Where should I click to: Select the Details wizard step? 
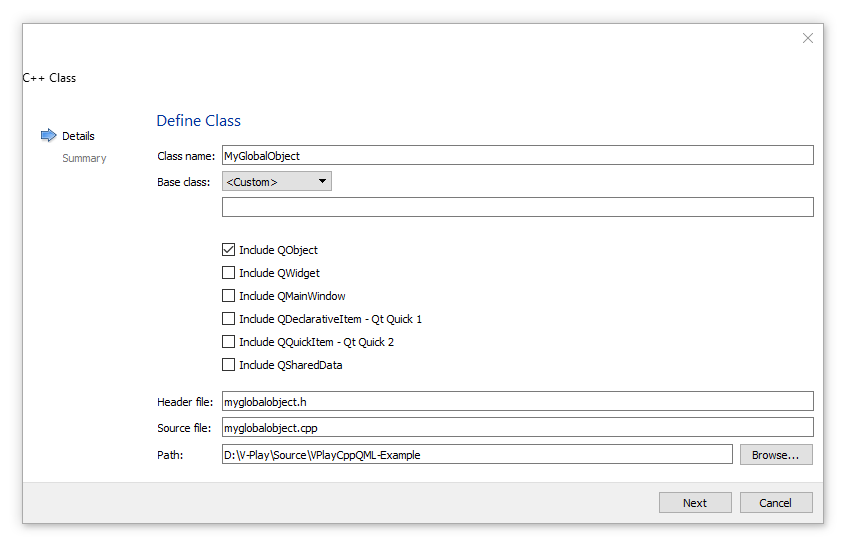click(x=78, y=136)
